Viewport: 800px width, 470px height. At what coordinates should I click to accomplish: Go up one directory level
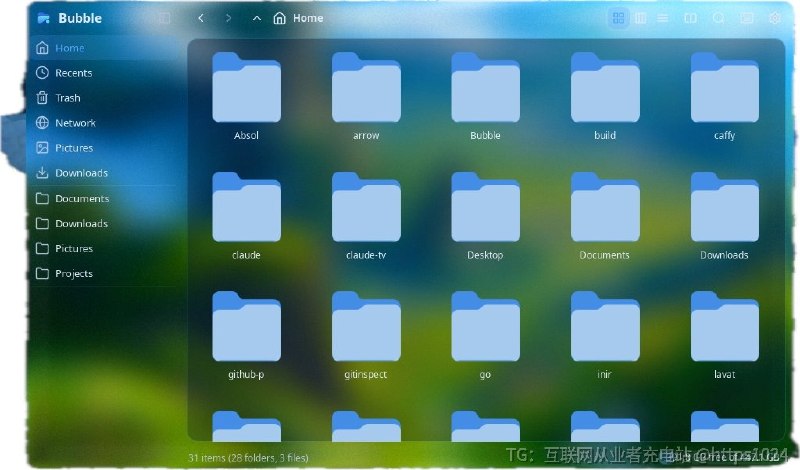tap(257, 18)
